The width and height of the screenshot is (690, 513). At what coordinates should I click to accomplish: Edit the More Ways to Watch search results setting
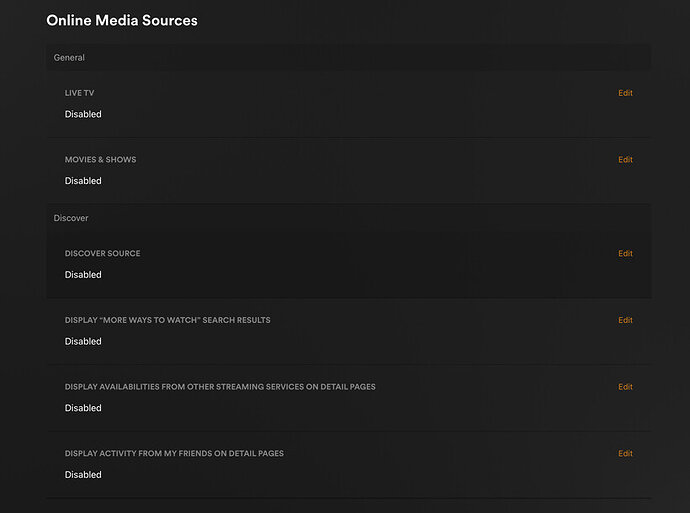625,320
